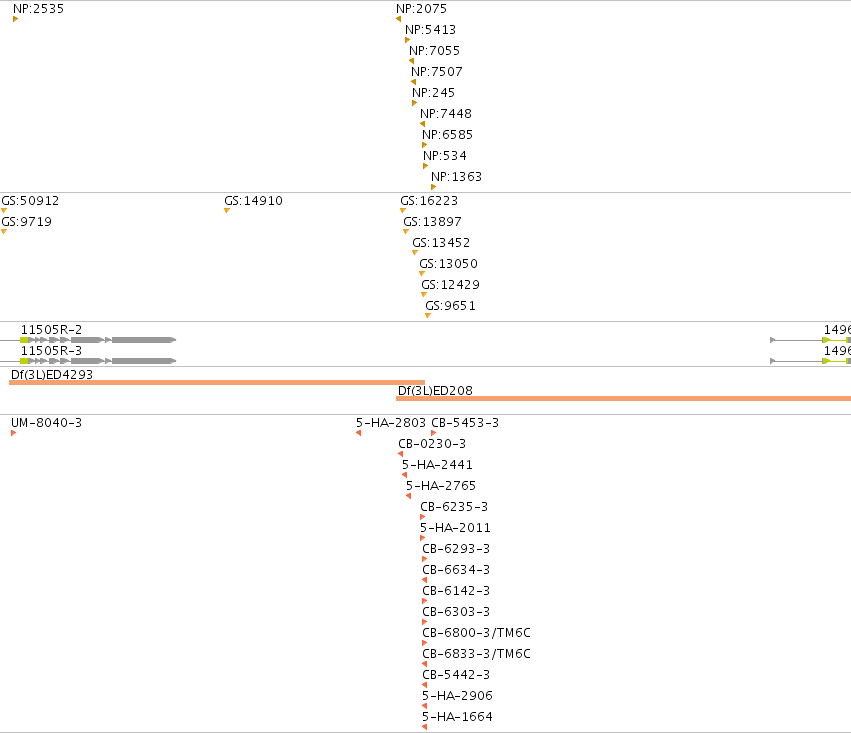Select the CB-6293-3 insertion label
The height and width of the screenshot is (733, 851).
click(456, 549)
